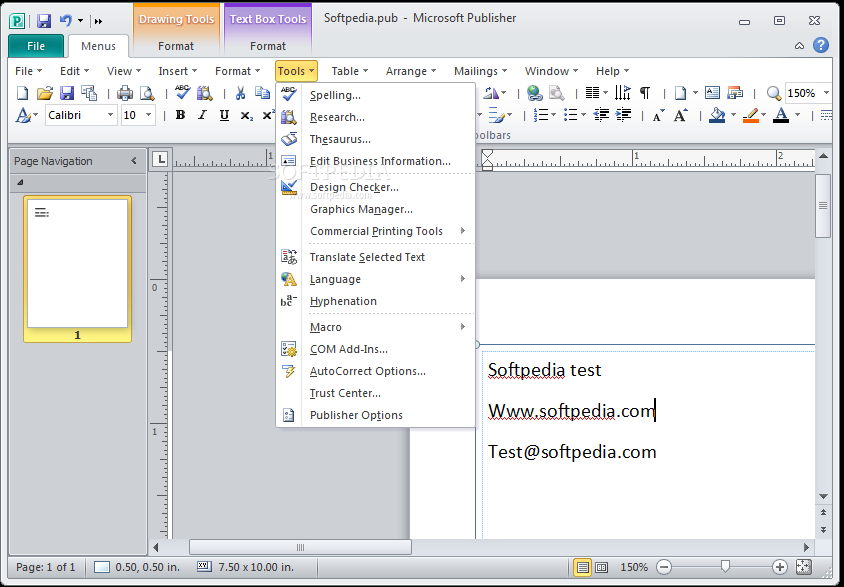Switch to Text Box Tools Format tab
The image size is (844, 587).
268,46
